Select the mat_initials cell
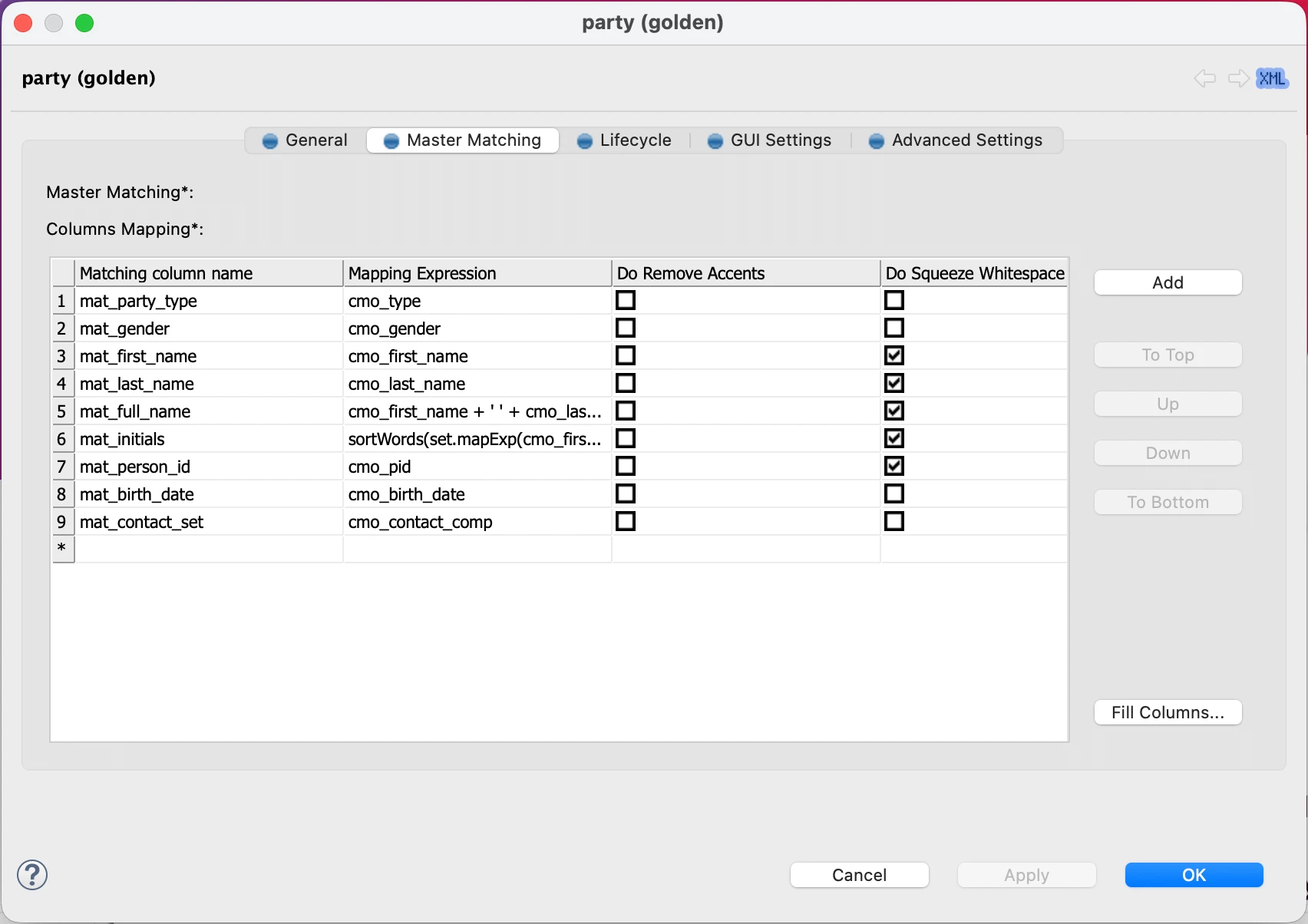Viewport: 1308px width, 924px height. [209, 439]
